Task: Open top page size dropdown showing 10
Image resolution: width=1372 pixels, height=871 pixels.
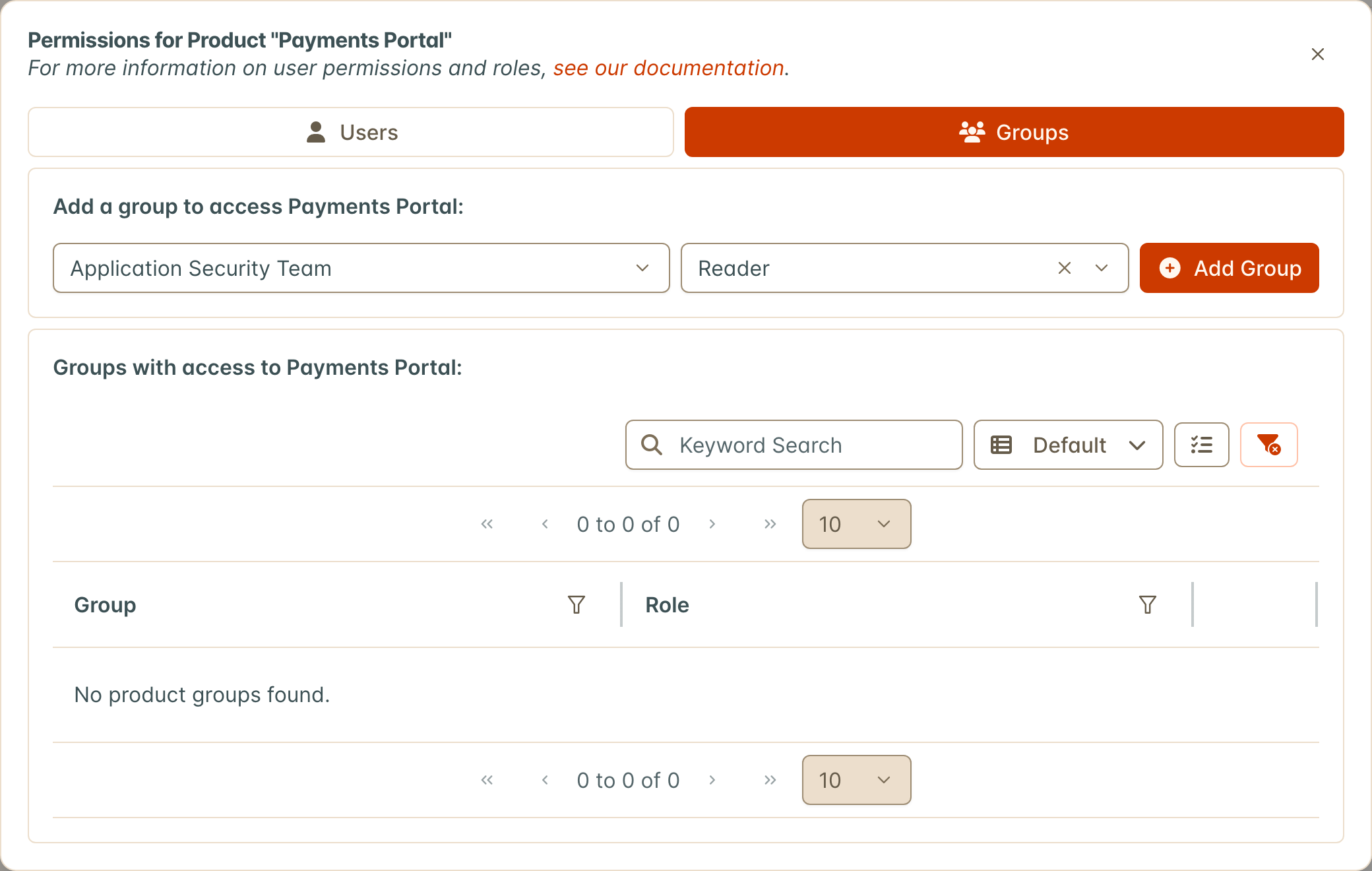Action: click(856, 524)
